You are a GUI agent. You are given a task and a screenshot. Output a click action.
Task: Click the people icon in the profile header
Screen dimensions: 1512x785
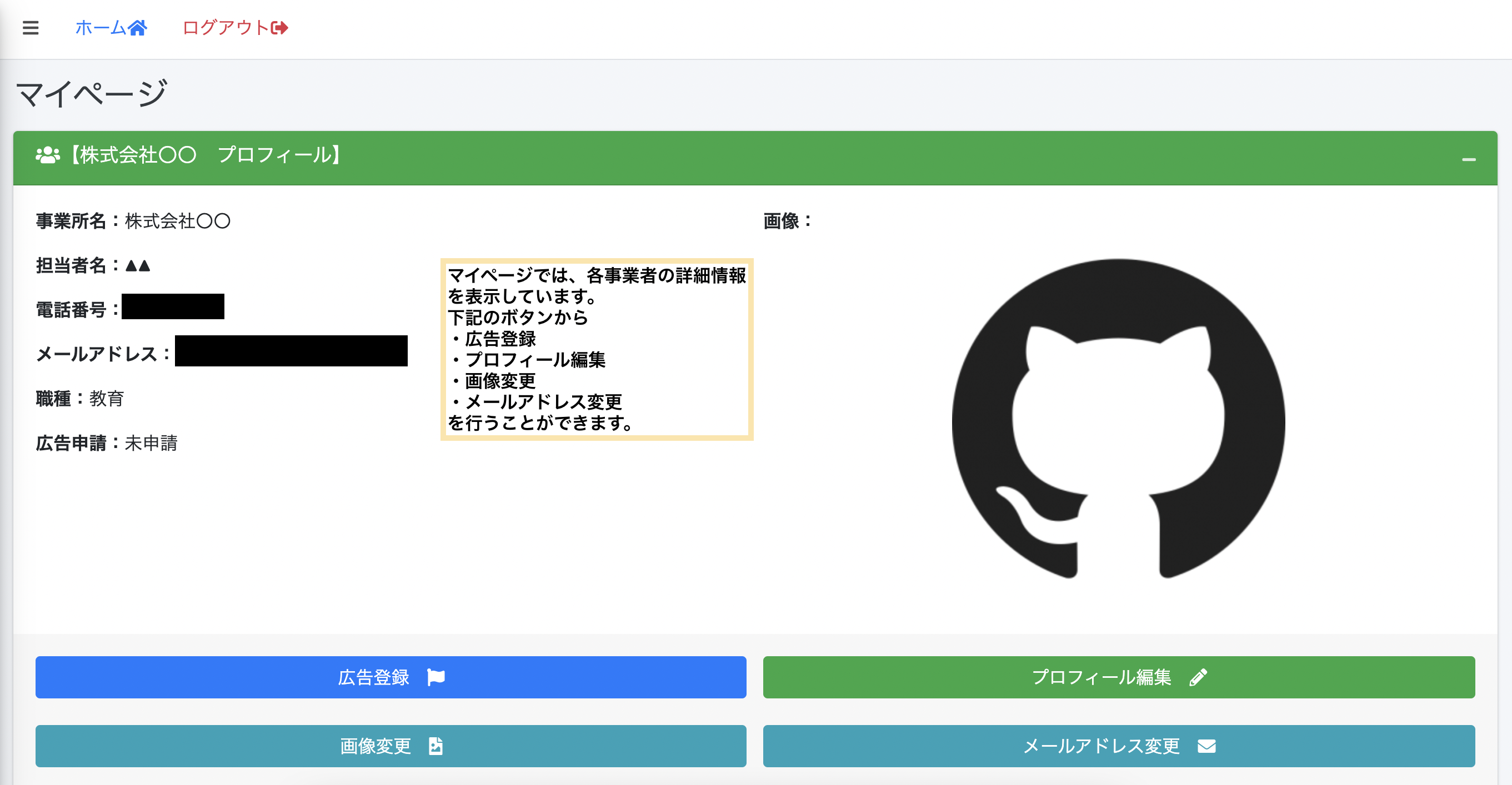pos(48,155)
